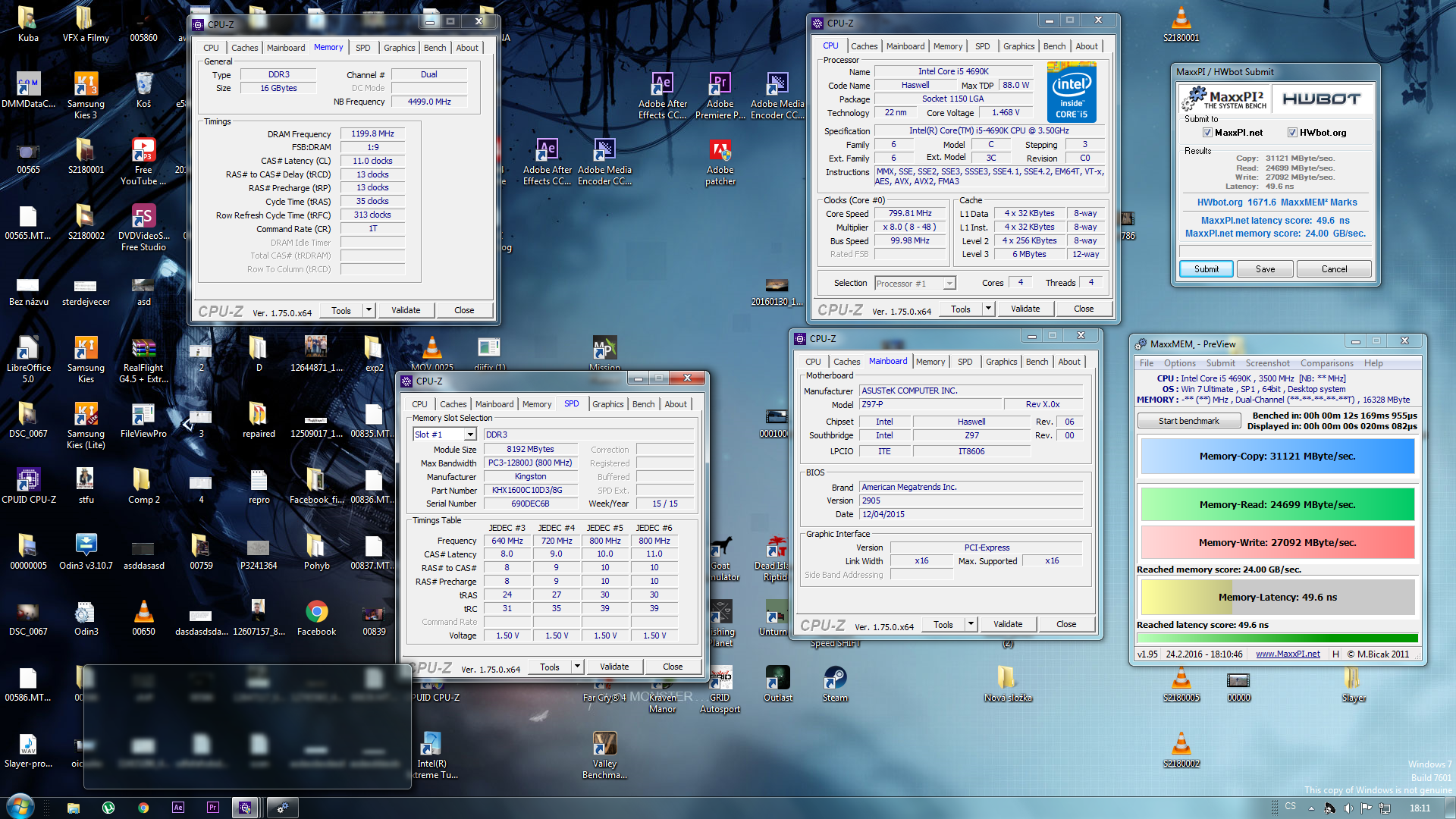Open the Processor #1 selection dropdown
Screen dimensions: 1456x819
tap(949, 284)
